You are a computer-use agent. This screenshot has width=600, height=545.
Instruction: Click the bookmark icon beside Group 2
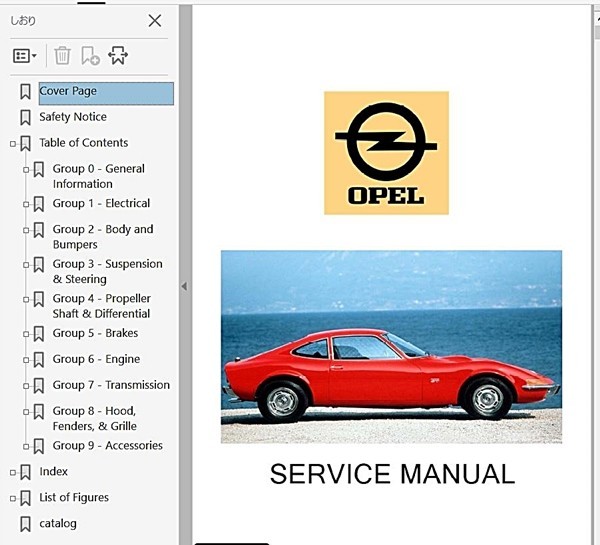pos(39,230)
